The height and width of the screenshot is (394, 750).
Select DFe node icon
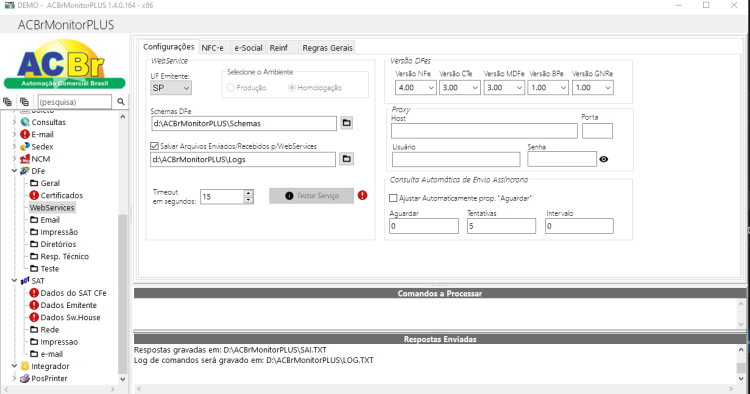[x=25, y=171]
